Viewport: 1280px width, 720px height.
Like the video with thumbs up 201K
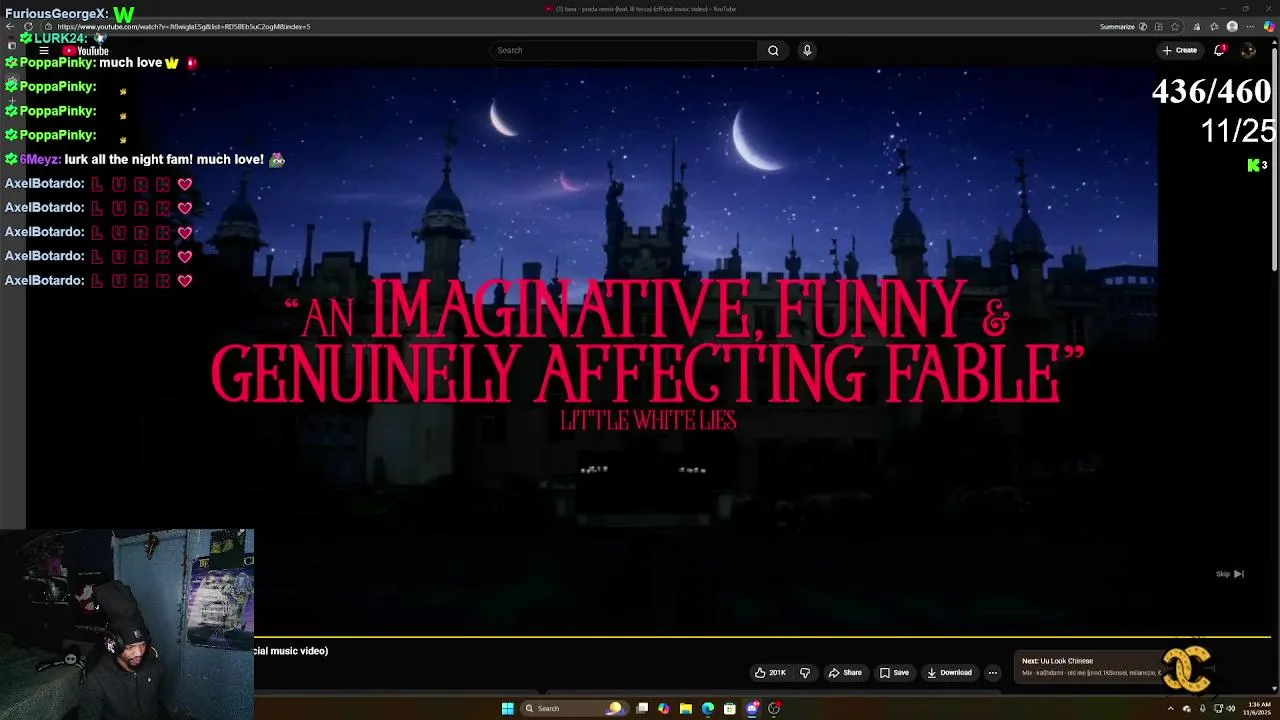[x=770, y=673]
